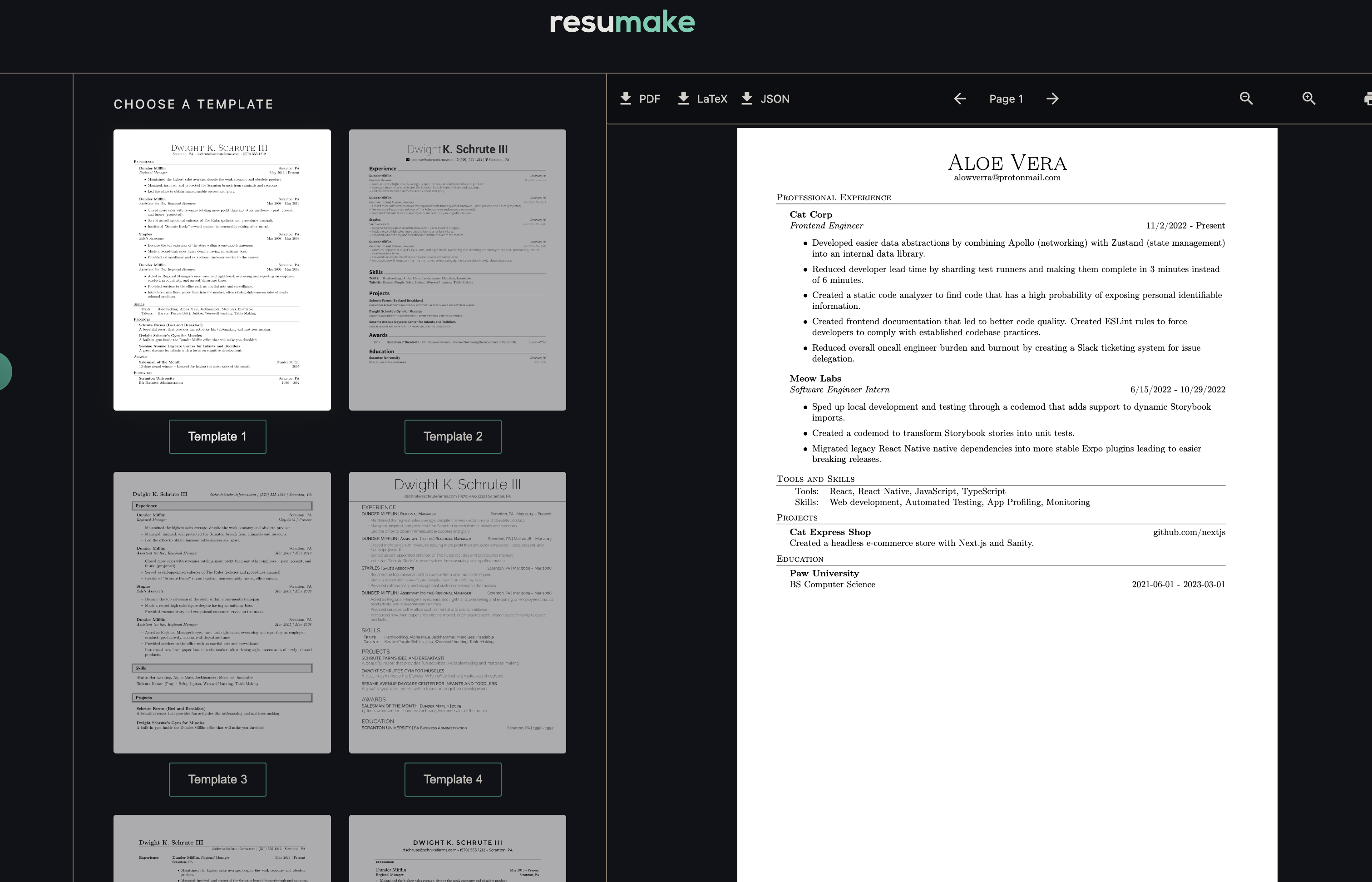Select the Template 1 button
The width and height of the screenshot is (1372, 882).
point(217,436)
